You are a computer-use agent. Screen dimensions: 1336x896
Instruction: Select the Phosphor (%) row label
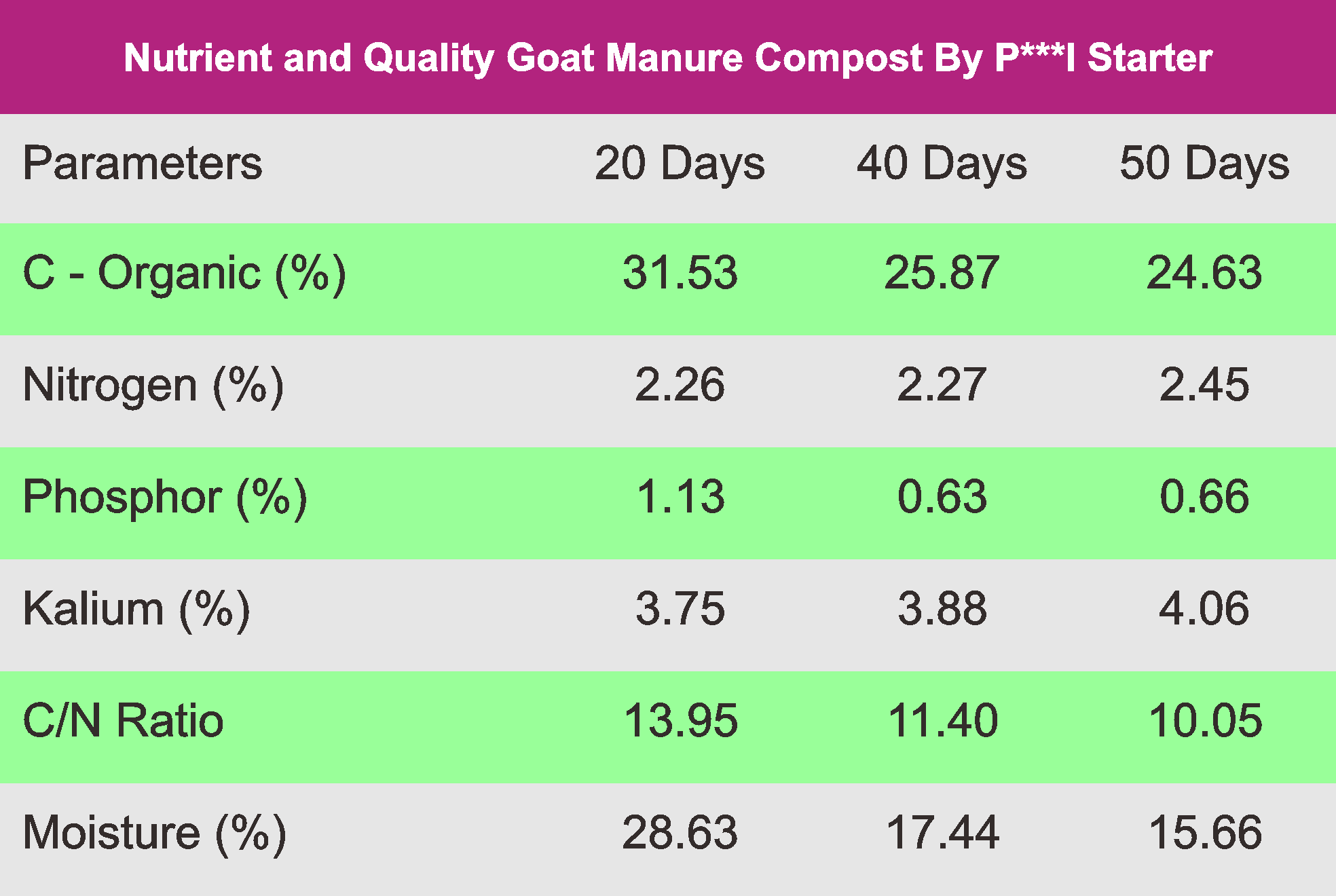pos(165,497)
